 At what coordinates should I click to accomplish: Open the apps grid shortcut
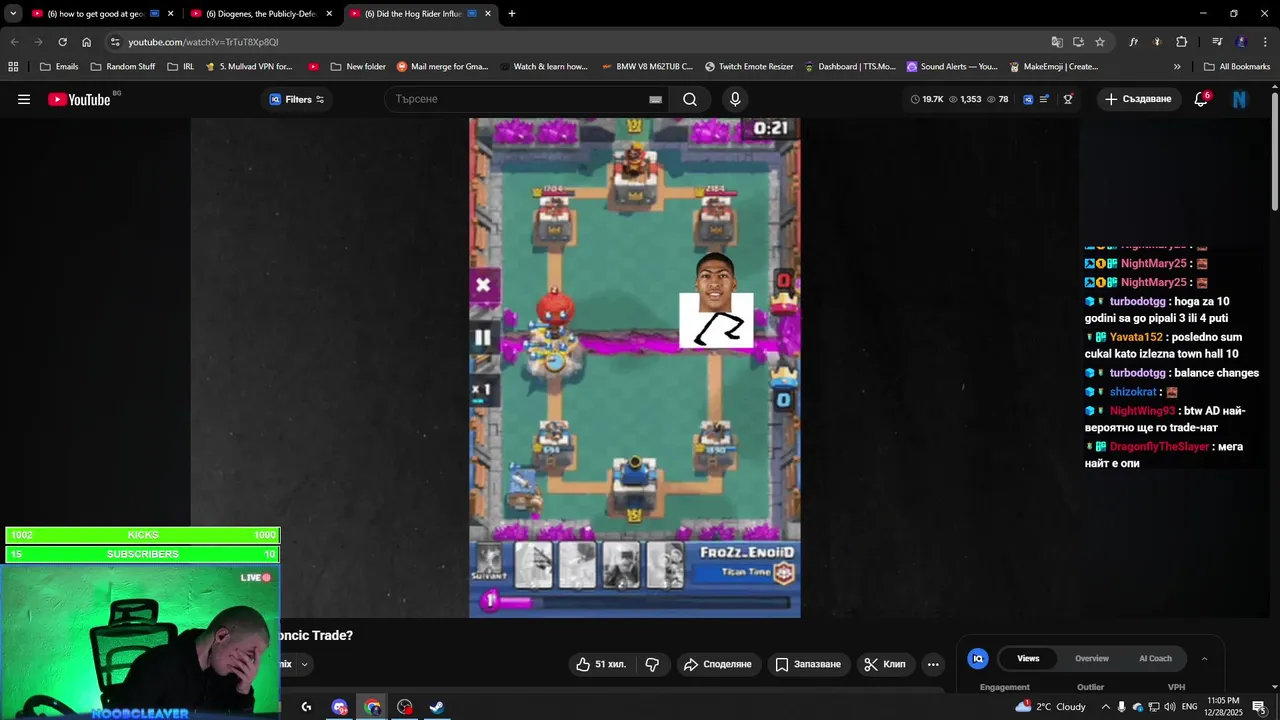coord(13,67)
